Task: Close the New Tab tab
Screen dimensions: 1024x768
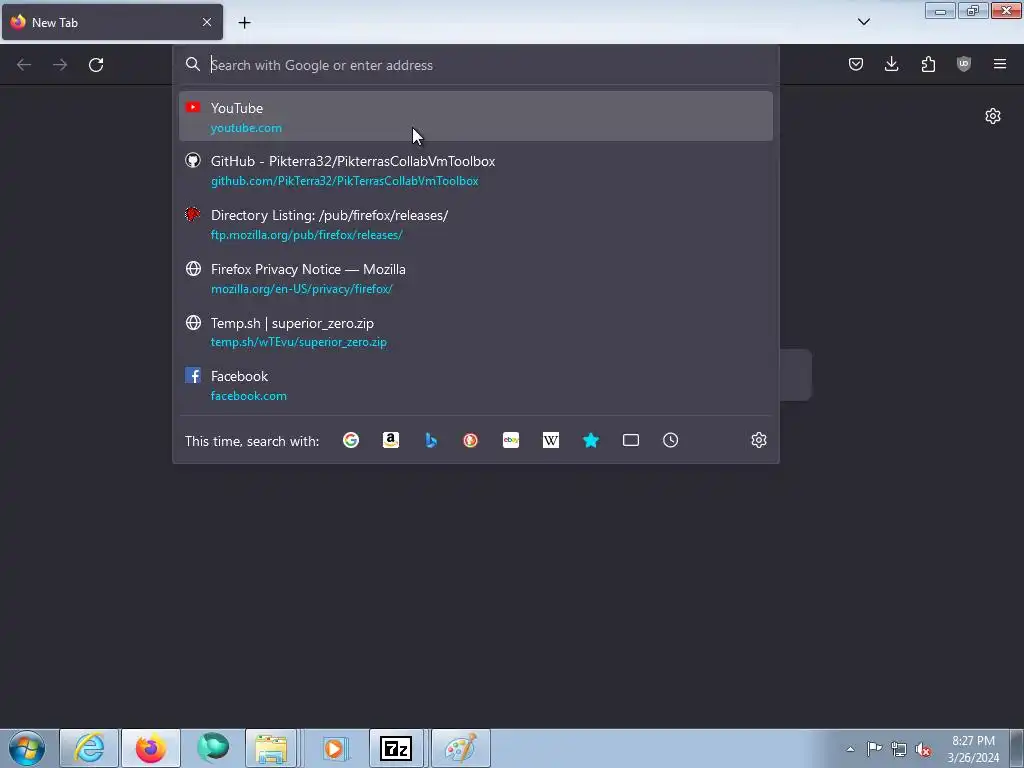Action: coord(207,22)
